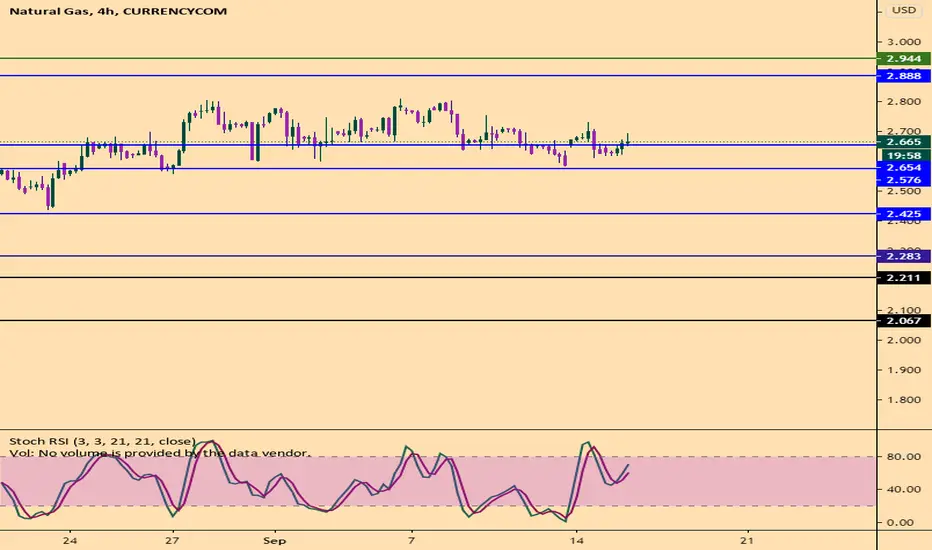
Task: Click the 1.800 price scale tick
Action: (x=903, y=400)
